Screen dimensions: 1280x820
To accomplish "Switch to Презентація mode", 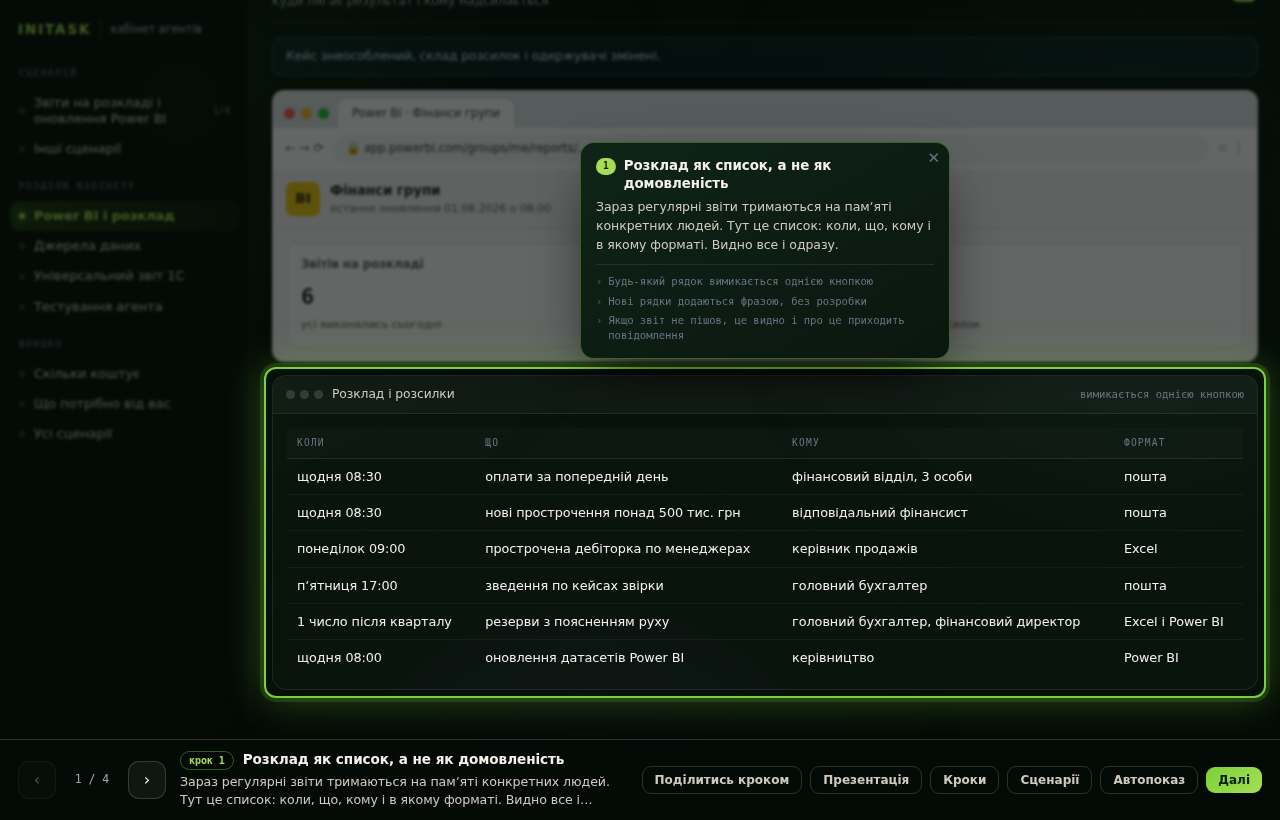I will (866, 780).
